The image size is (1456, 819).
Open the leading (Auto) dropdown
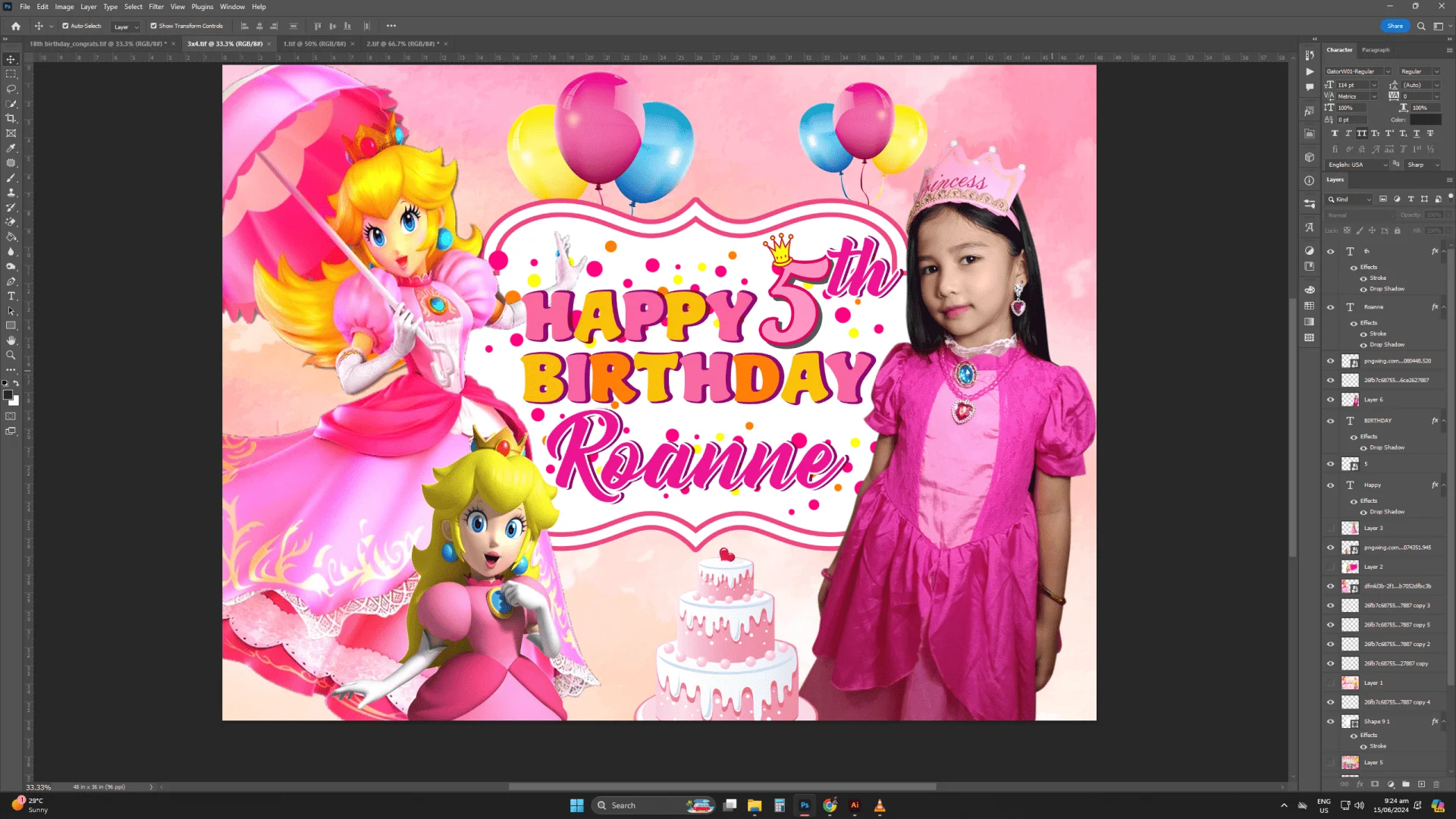click(1436, 85)
